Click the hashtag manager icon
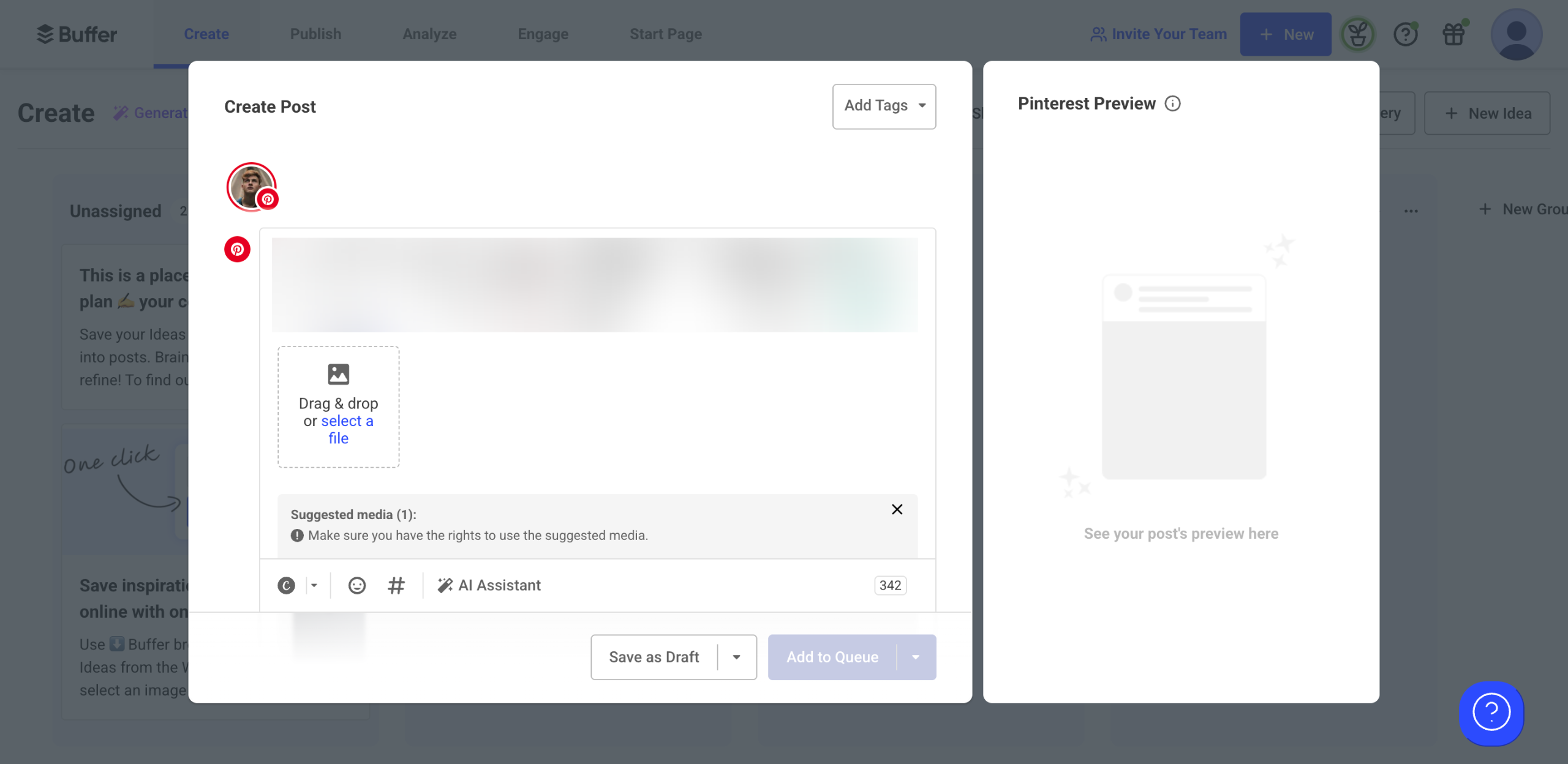 click(396, 586)
